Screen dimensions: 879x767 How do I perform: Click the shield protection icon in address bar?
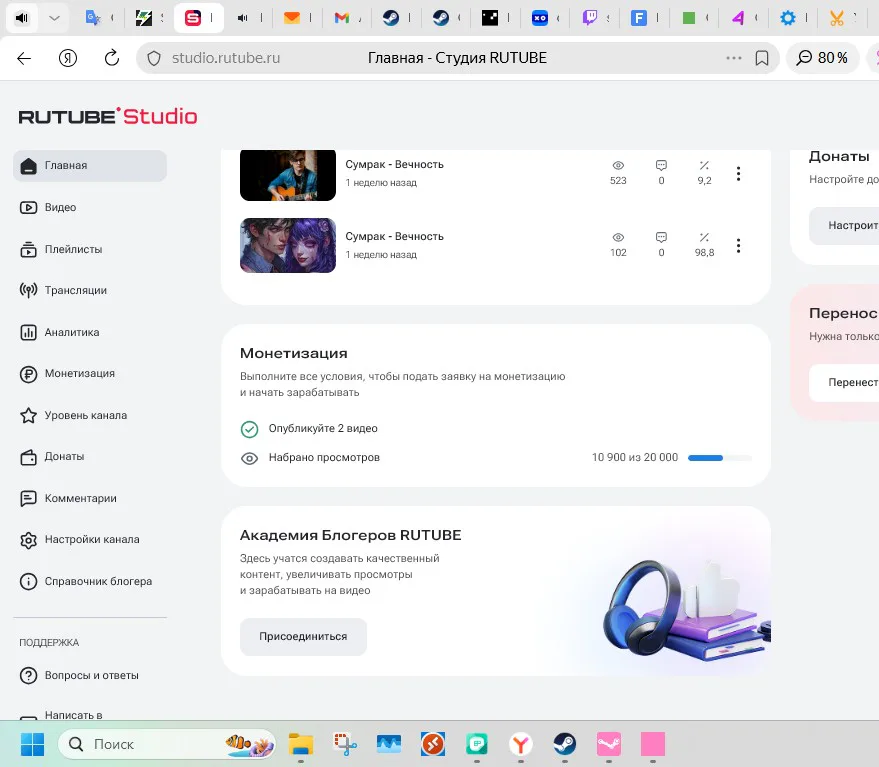point(154,58)
